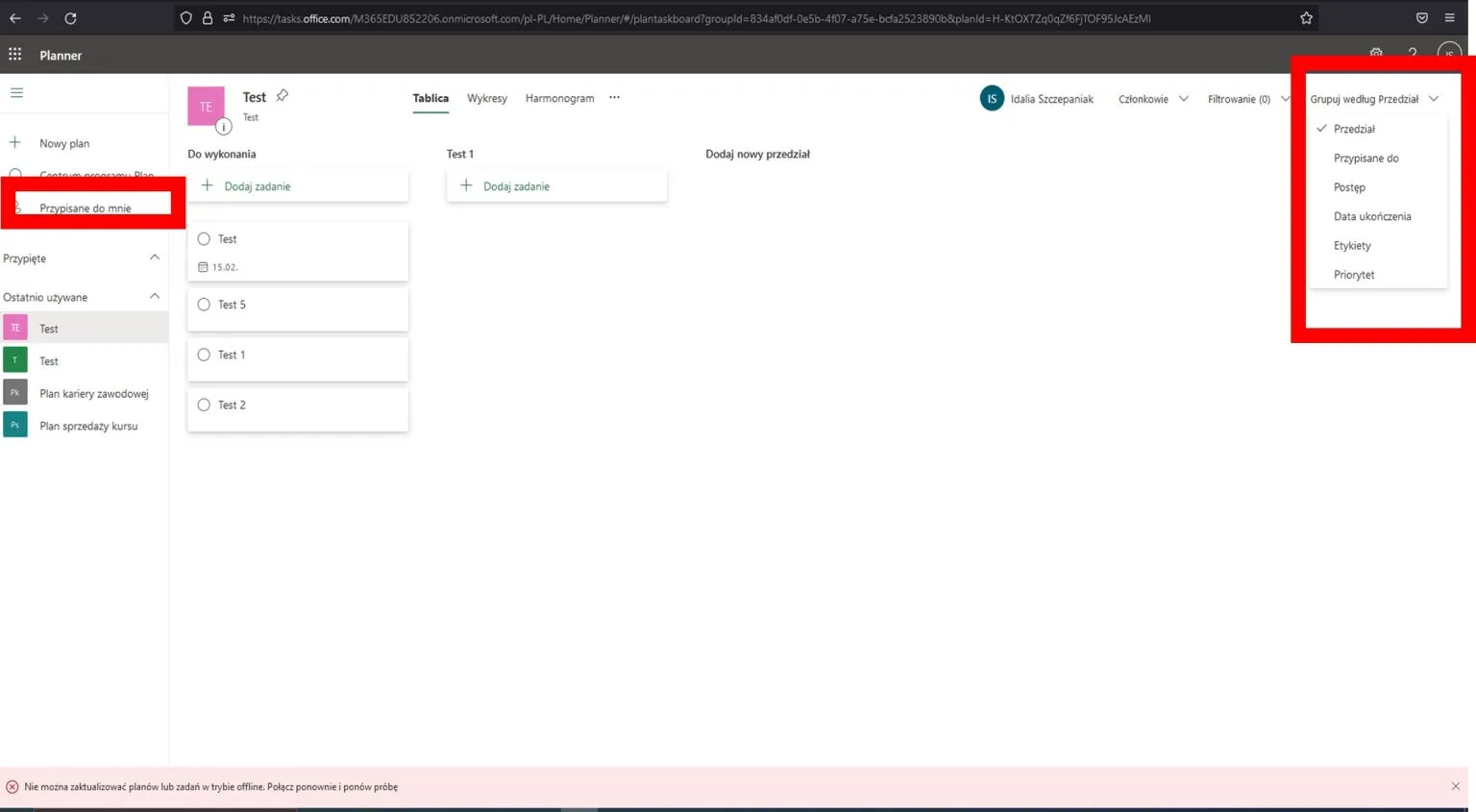The image size is (1476, 812).
Task: Choose Priorytet in group-by menu
Action: tap(1354, 275)
